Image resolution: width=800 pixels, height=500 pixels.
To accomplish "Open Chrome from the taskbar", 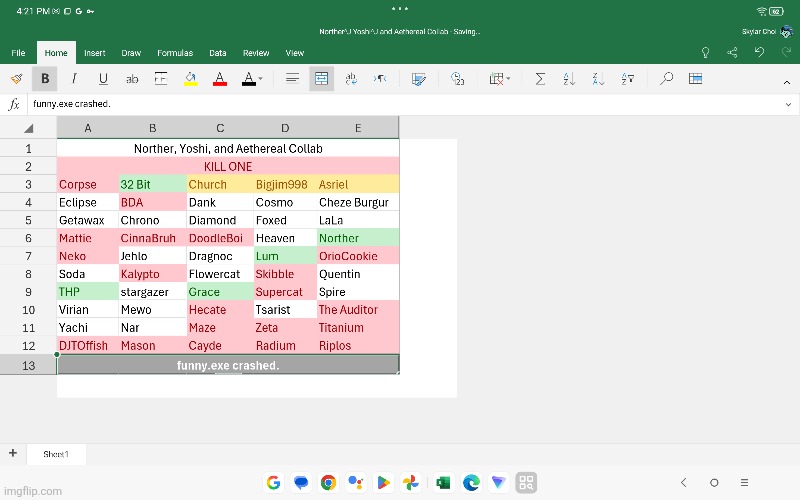I will [328, 482].
